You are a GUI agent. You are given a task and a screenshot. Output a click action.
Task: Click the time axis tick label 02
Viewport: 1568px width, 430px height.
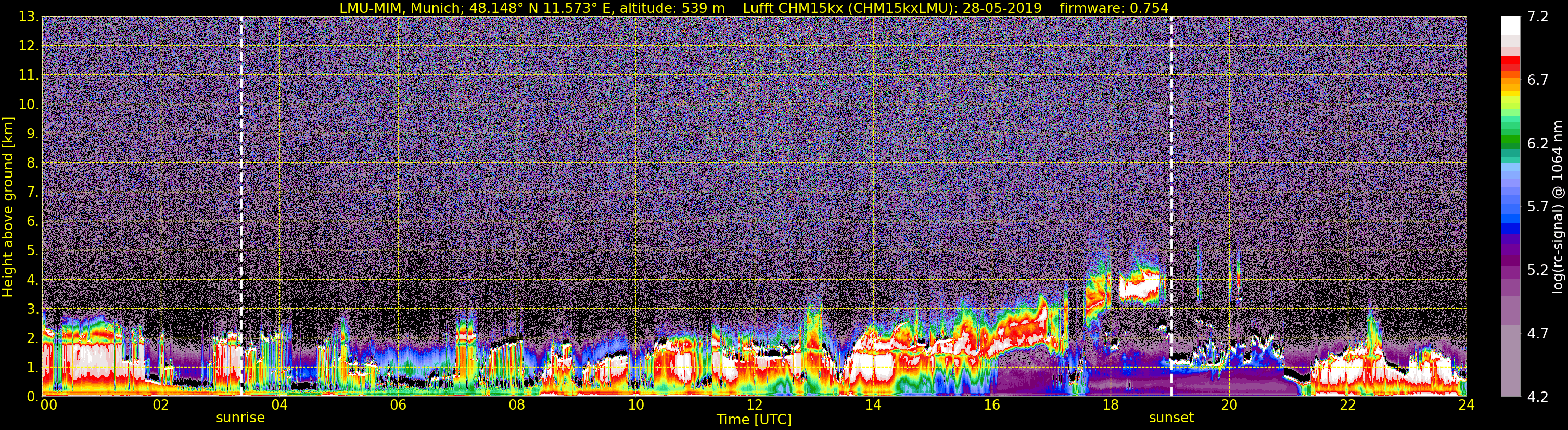[x=161, y=405]
